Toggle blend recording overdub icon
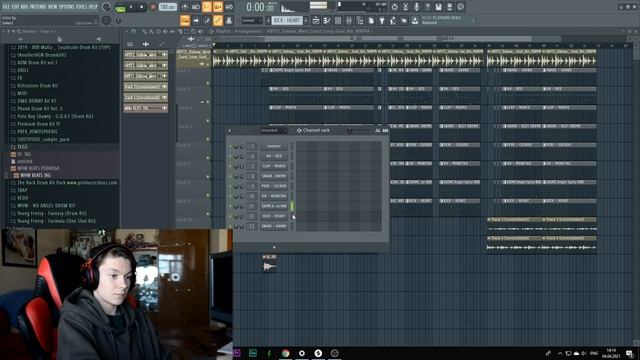 click(x=218, y=7)
